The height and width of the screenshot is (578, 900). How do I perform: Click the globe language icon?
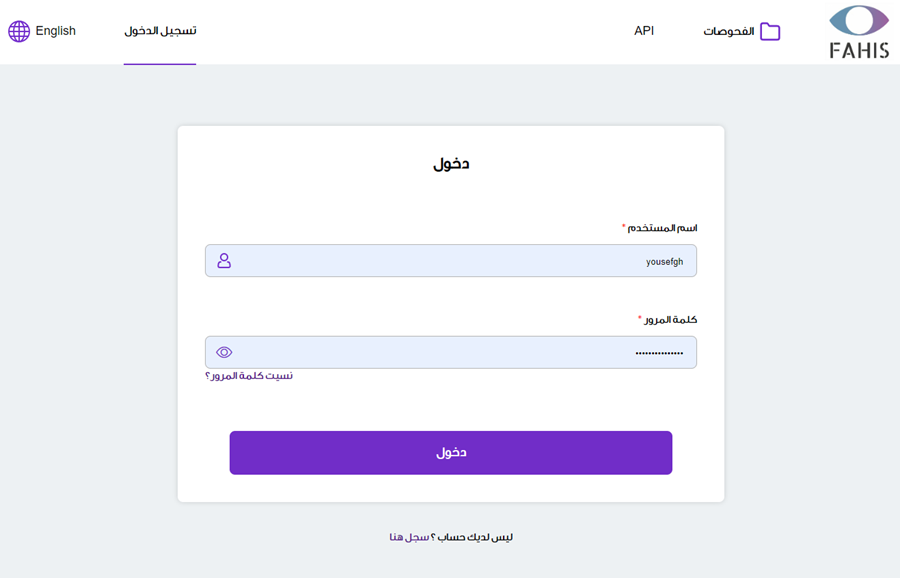pos(18,30)
